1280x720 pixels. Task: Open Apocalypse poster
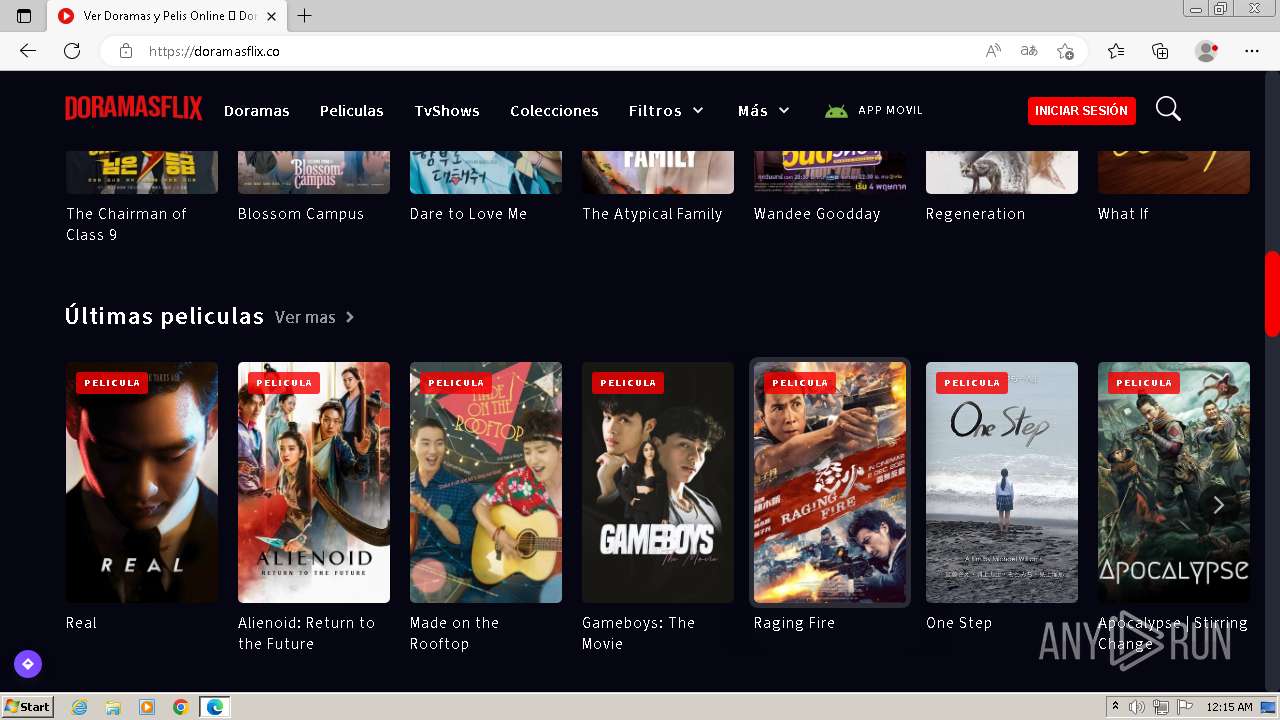(x=1174, y=482)
